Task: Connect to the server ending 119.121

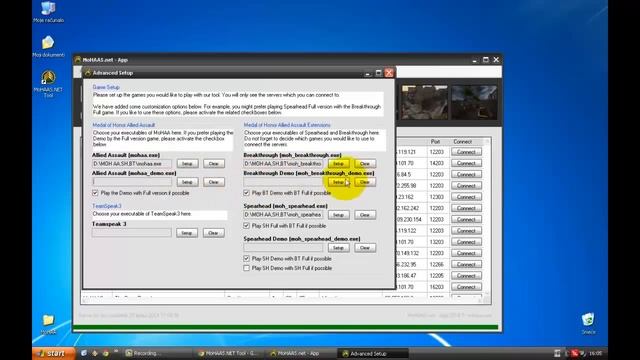Action: 466,152
